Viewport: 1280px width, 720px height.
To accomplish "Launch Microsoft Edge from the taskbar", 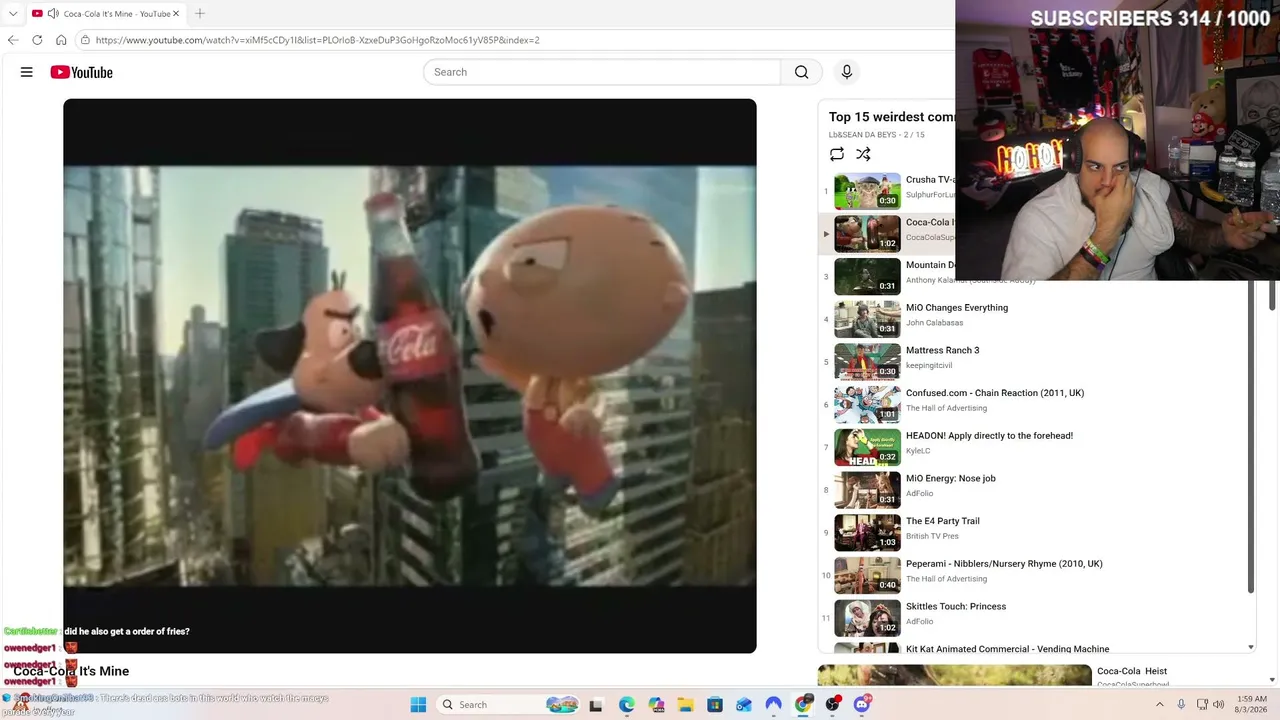I will click(x=627, y=705).
